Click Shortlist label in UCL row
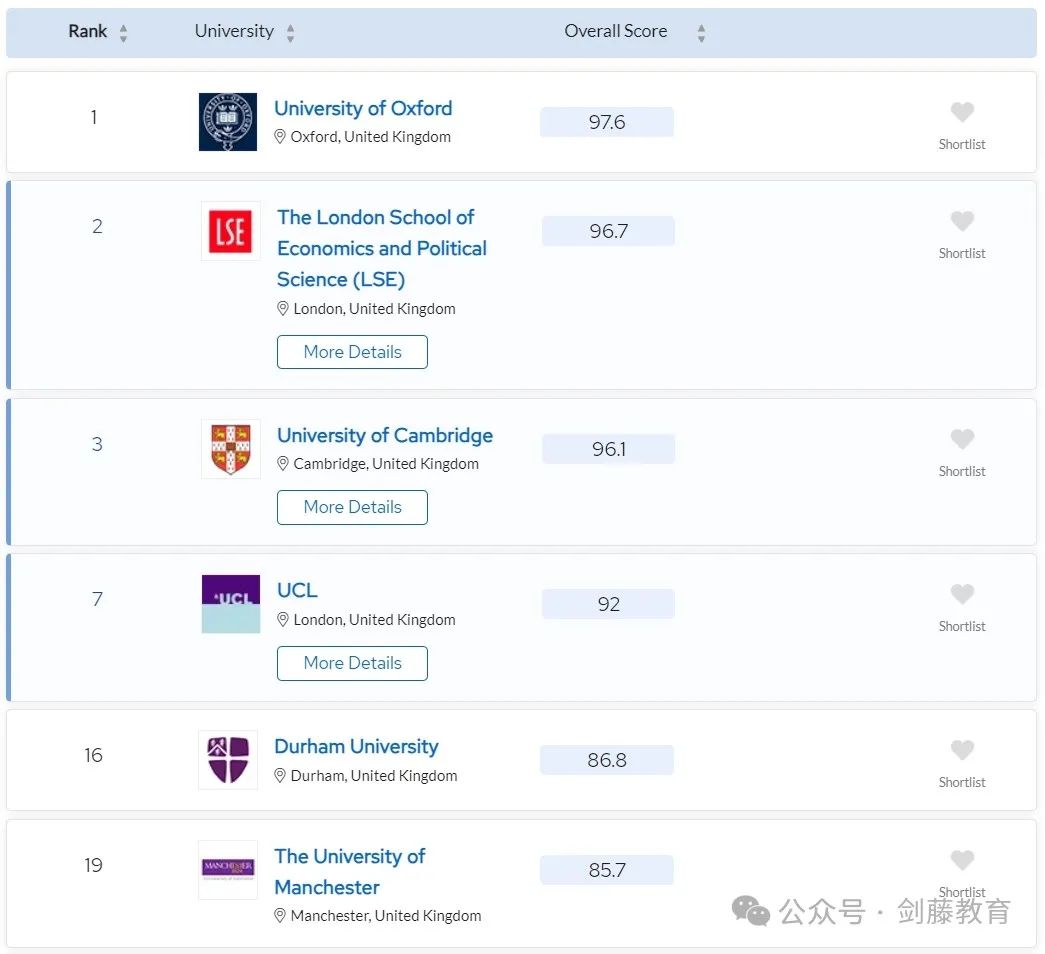This screenshot has height=954, width=1045. tap(962, 627)
